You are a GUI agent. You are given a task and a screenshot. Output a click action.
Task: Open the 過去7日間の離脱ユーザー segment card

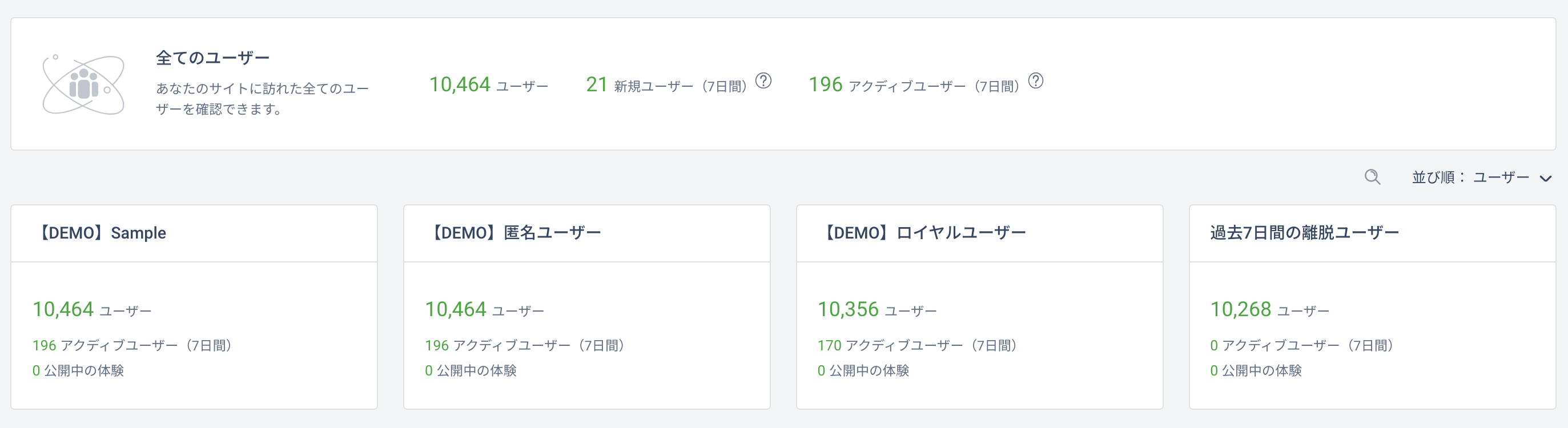1372,307
